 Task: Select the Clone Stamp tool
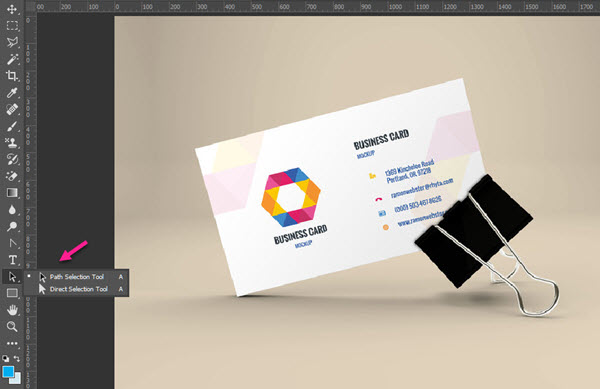(x=12, y=142)
